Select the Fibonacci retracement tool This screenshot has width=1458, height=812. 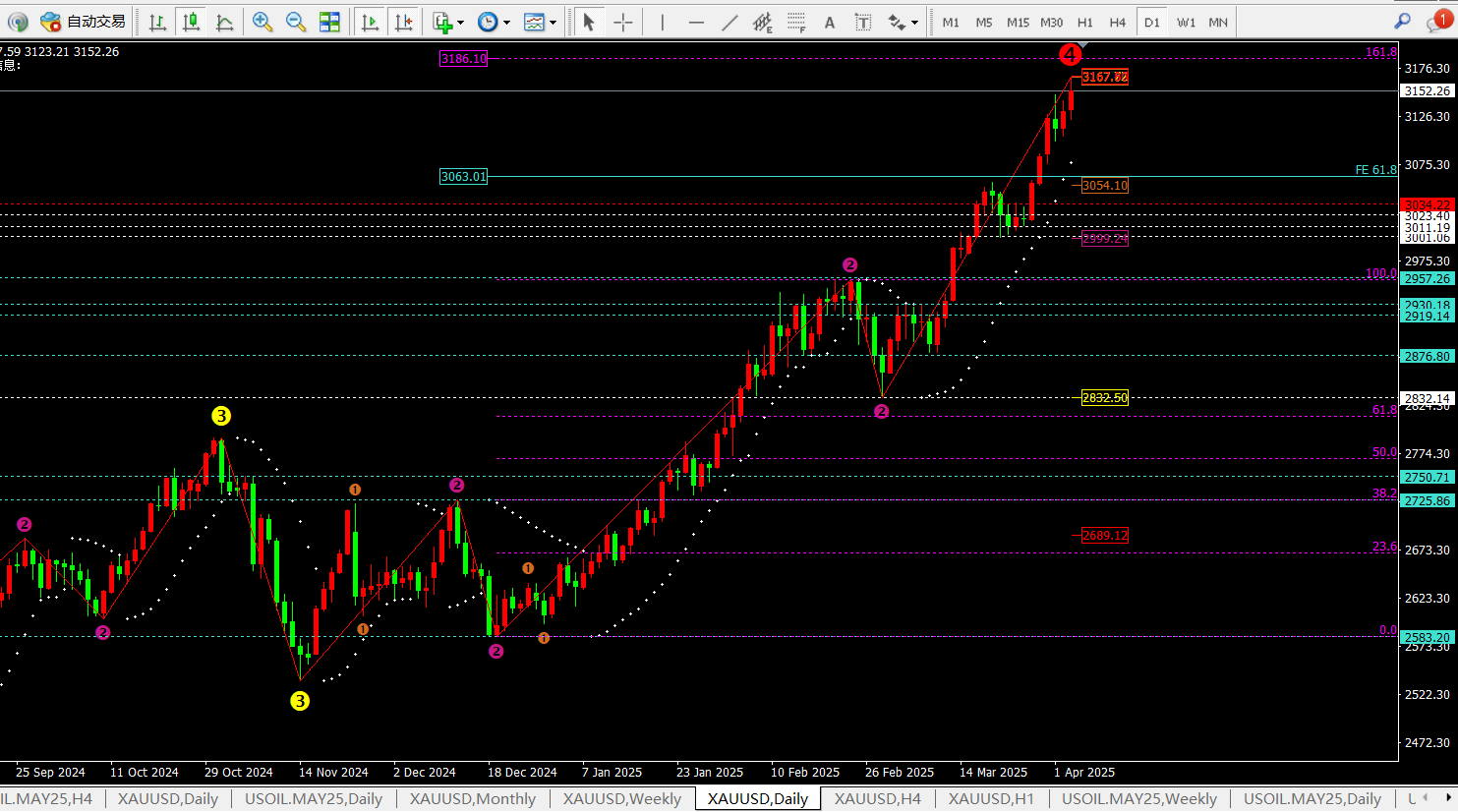(796, 22)
